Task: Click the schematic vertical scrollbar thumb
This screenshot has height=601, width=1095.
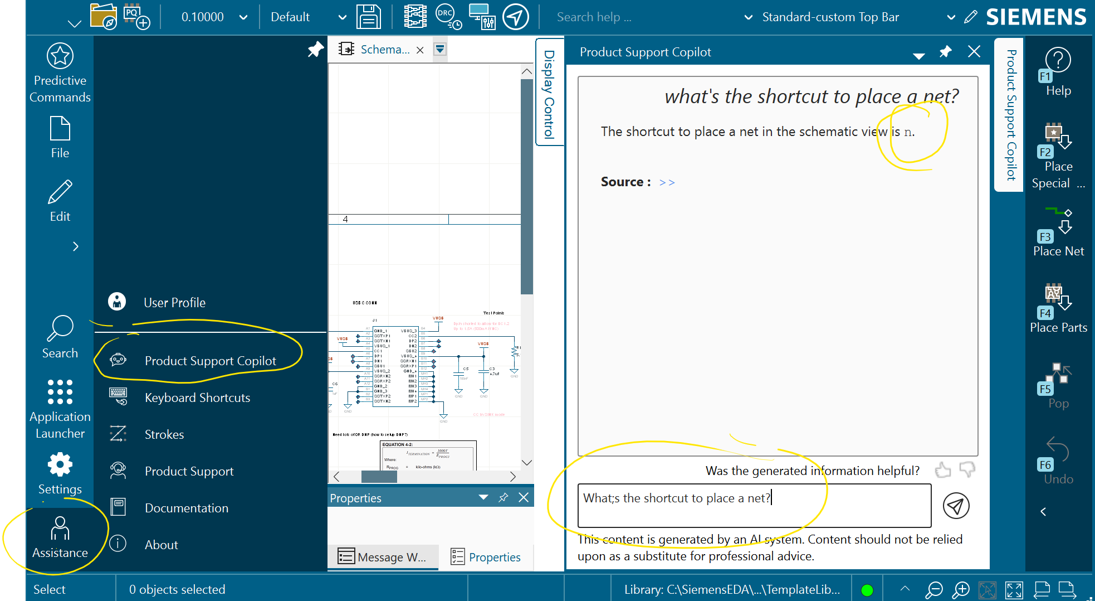Action: 527,186
